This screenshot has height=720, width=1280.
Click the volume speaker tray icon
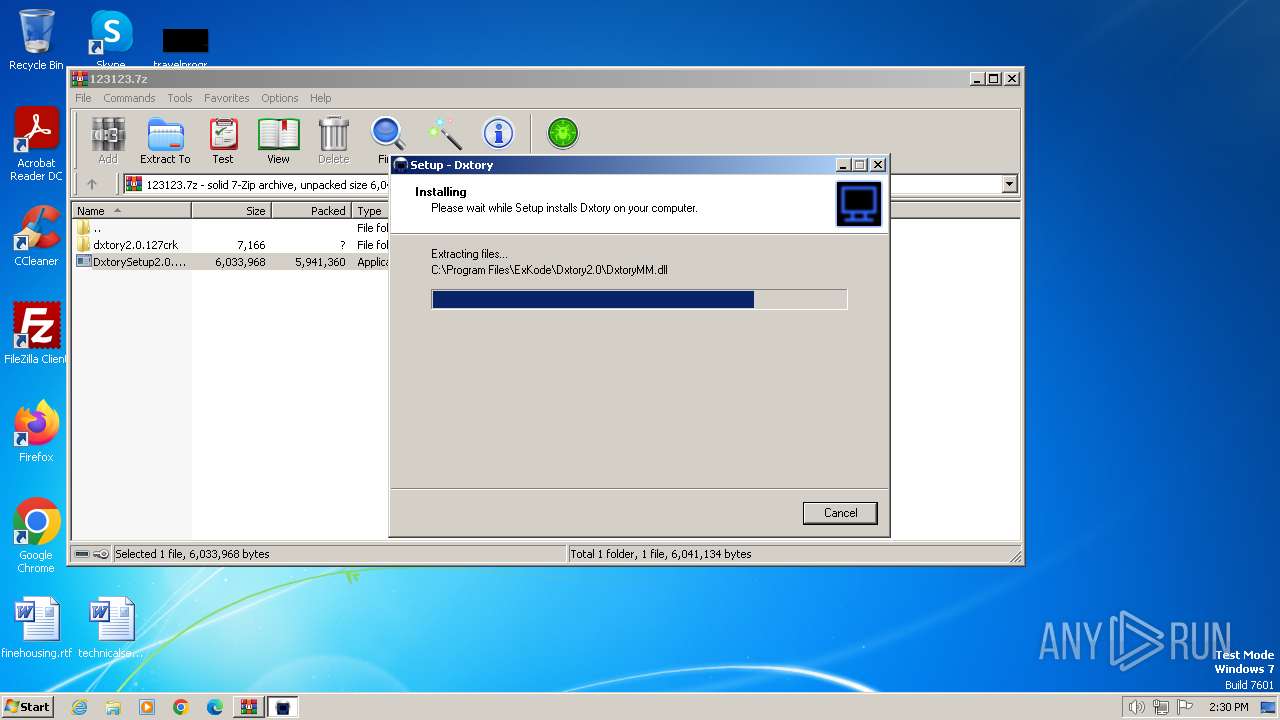pos(1136,707)
